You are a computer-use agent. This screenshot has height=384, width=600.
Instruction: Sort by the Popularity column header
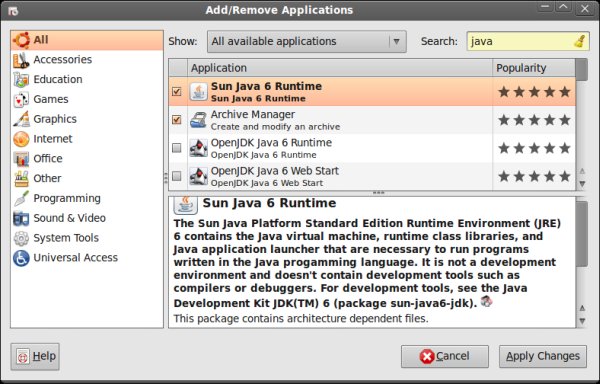pyautogui.click(x=534, y=68)
